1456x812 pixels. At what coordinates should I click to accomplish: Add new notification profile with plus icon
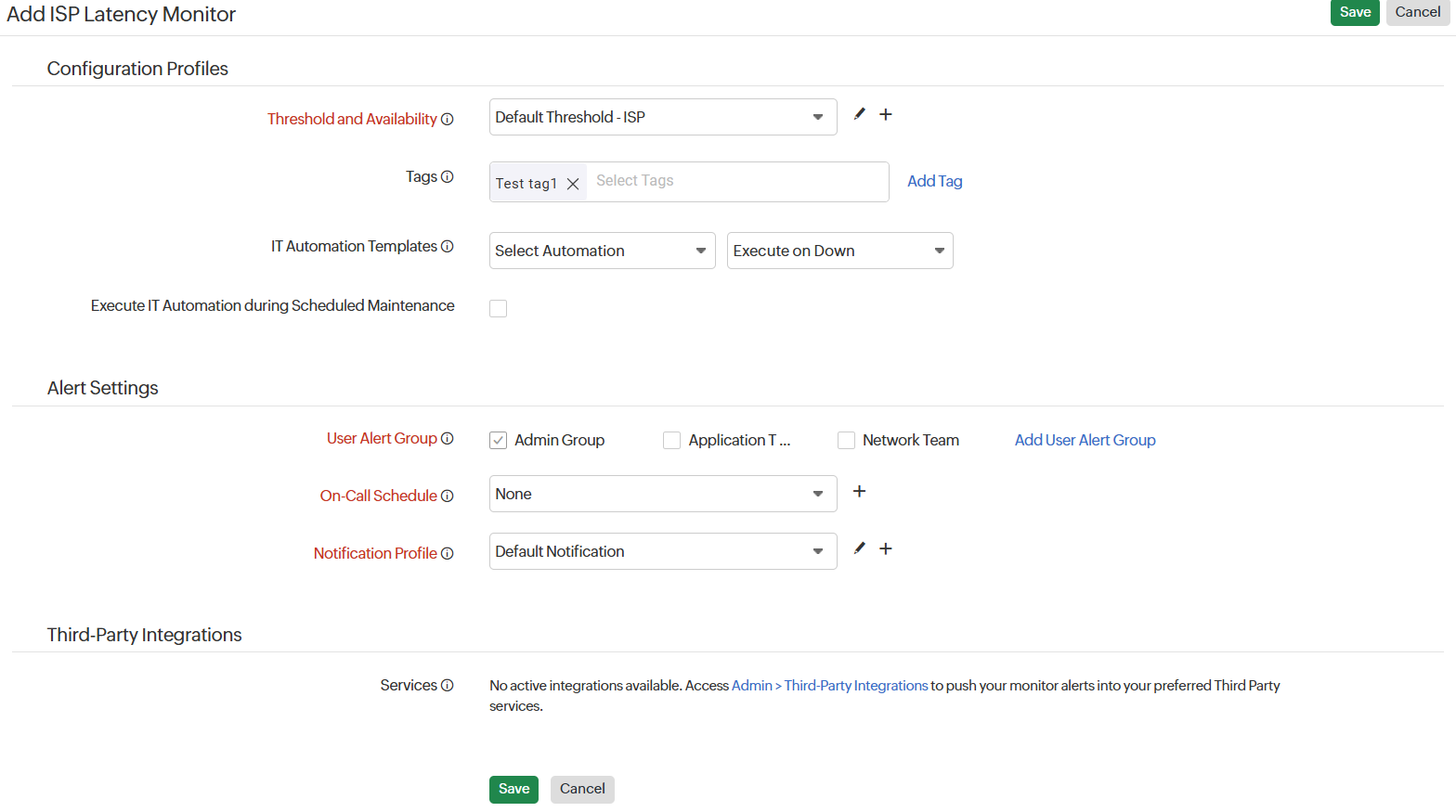886,548
